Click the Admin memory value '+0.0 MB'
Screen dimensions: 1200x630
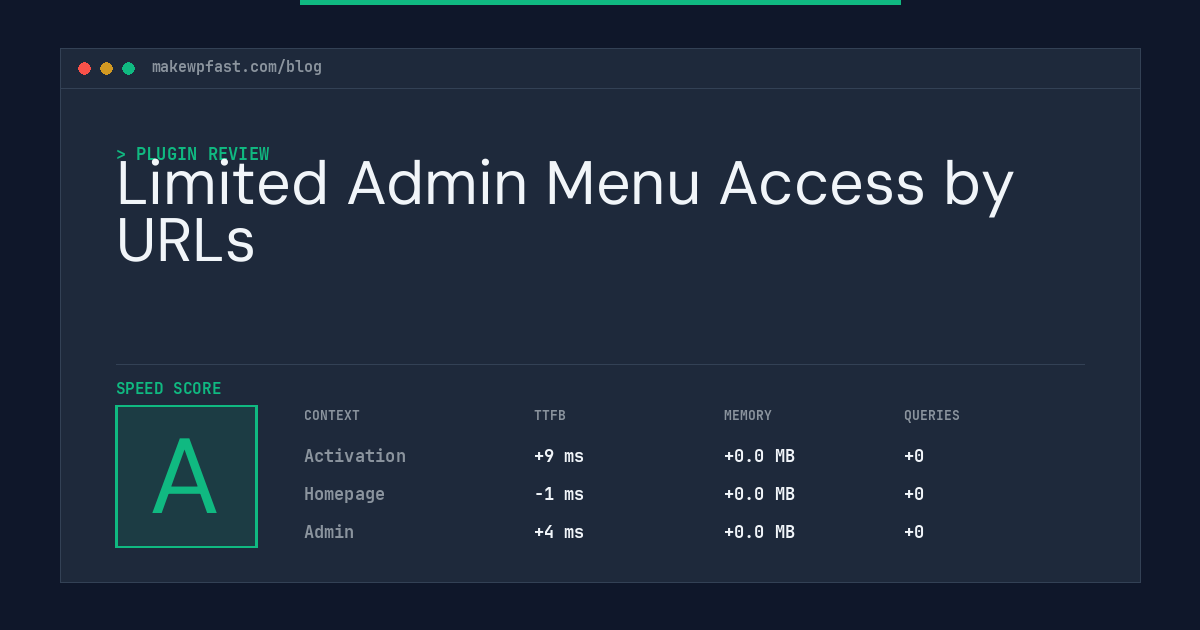click(759, 532)
